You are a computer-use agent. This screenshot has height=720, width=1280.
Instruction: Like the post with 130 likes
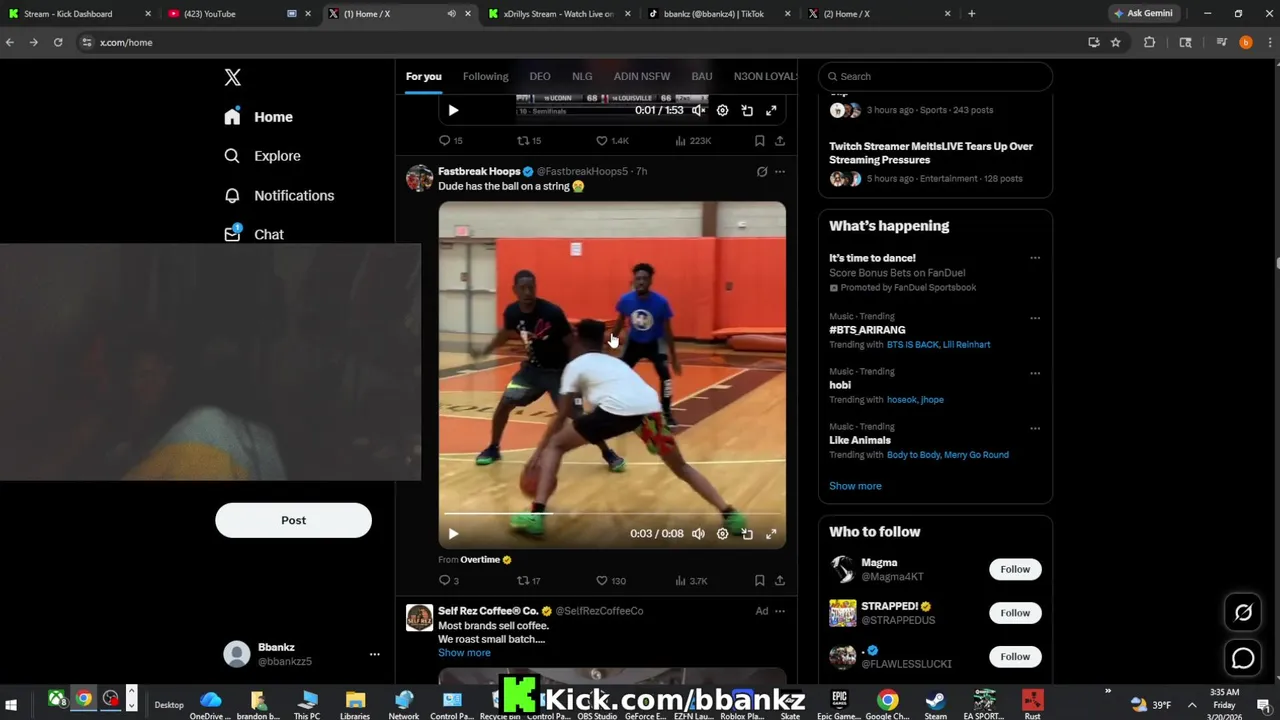(611, 581)
